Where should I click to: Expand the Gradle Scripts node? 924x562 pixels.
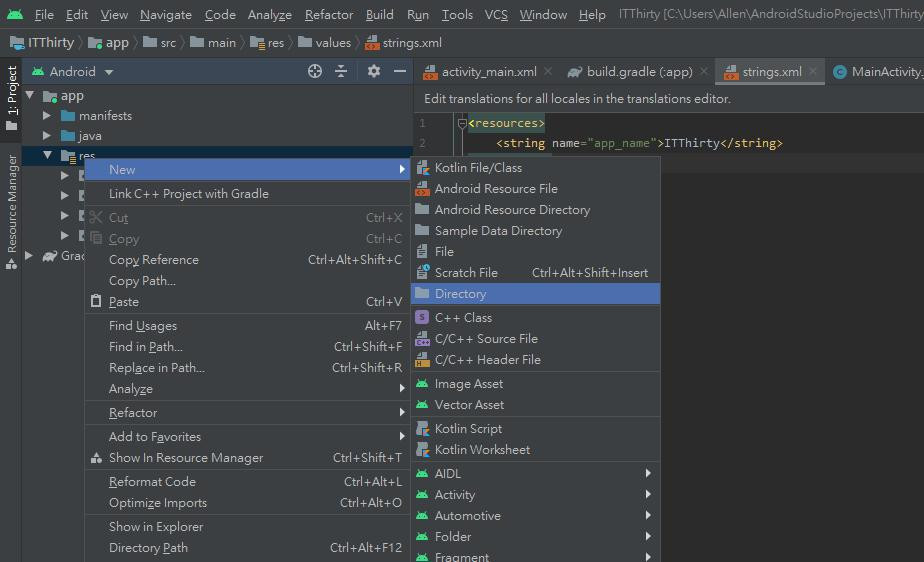(28, 255)
